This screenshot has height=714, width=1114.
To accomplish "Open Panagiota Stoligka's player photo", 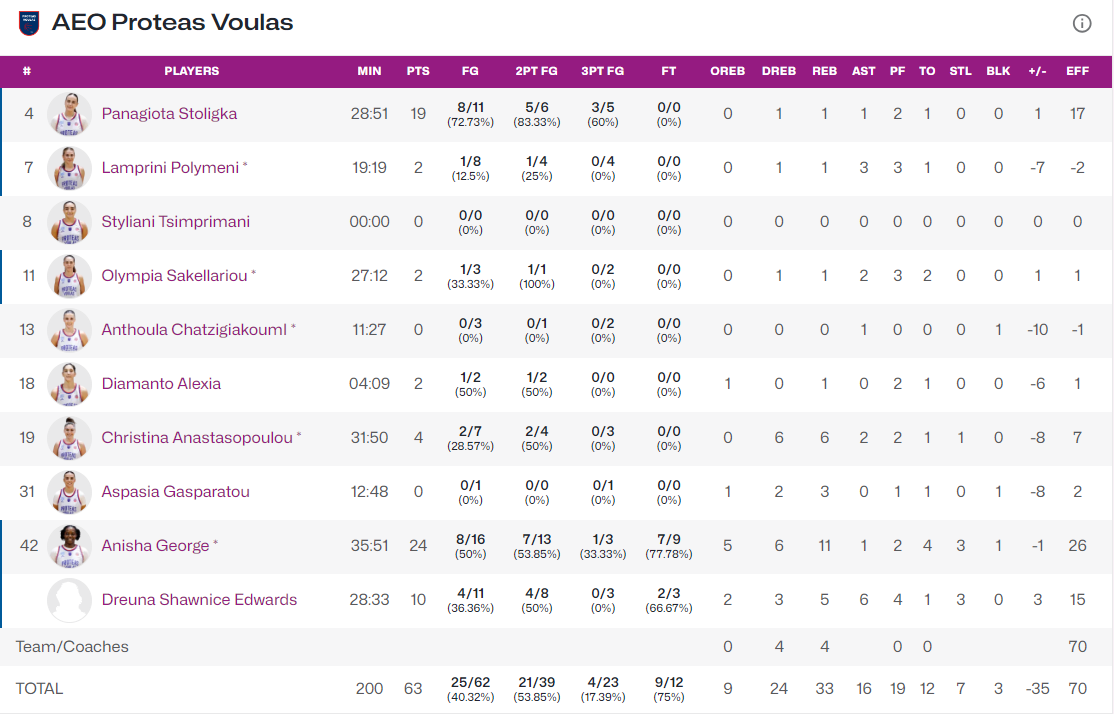I will [69, 114].
